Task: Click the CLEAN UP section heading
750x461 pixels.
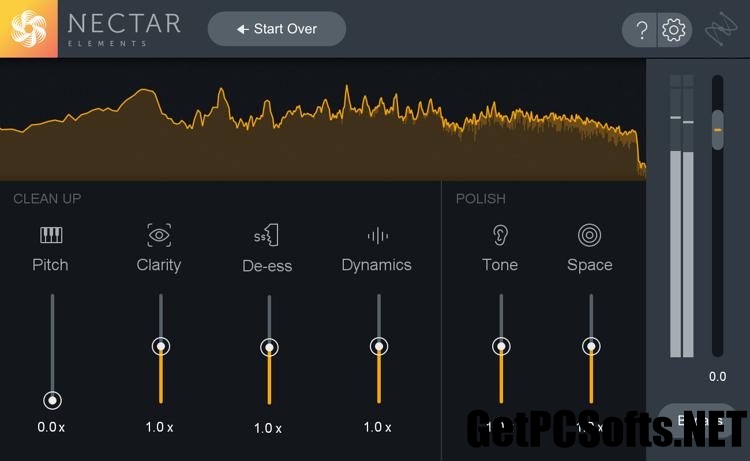Action: [x=47, y=198]
